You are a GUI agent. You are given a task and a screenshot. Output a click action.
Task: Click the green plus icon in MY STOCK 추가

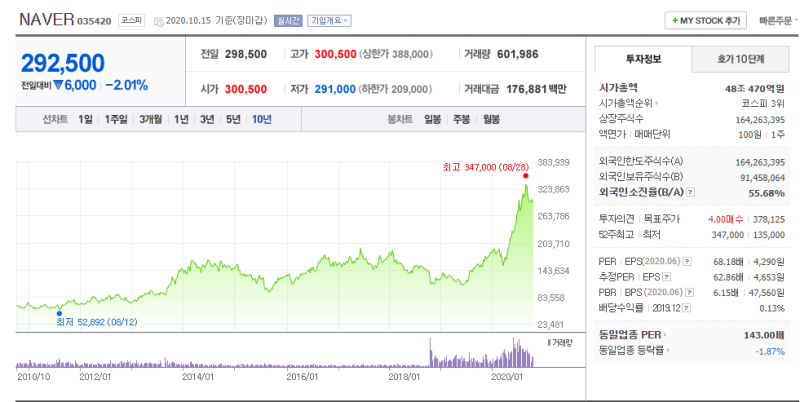[x=675, y=21]
